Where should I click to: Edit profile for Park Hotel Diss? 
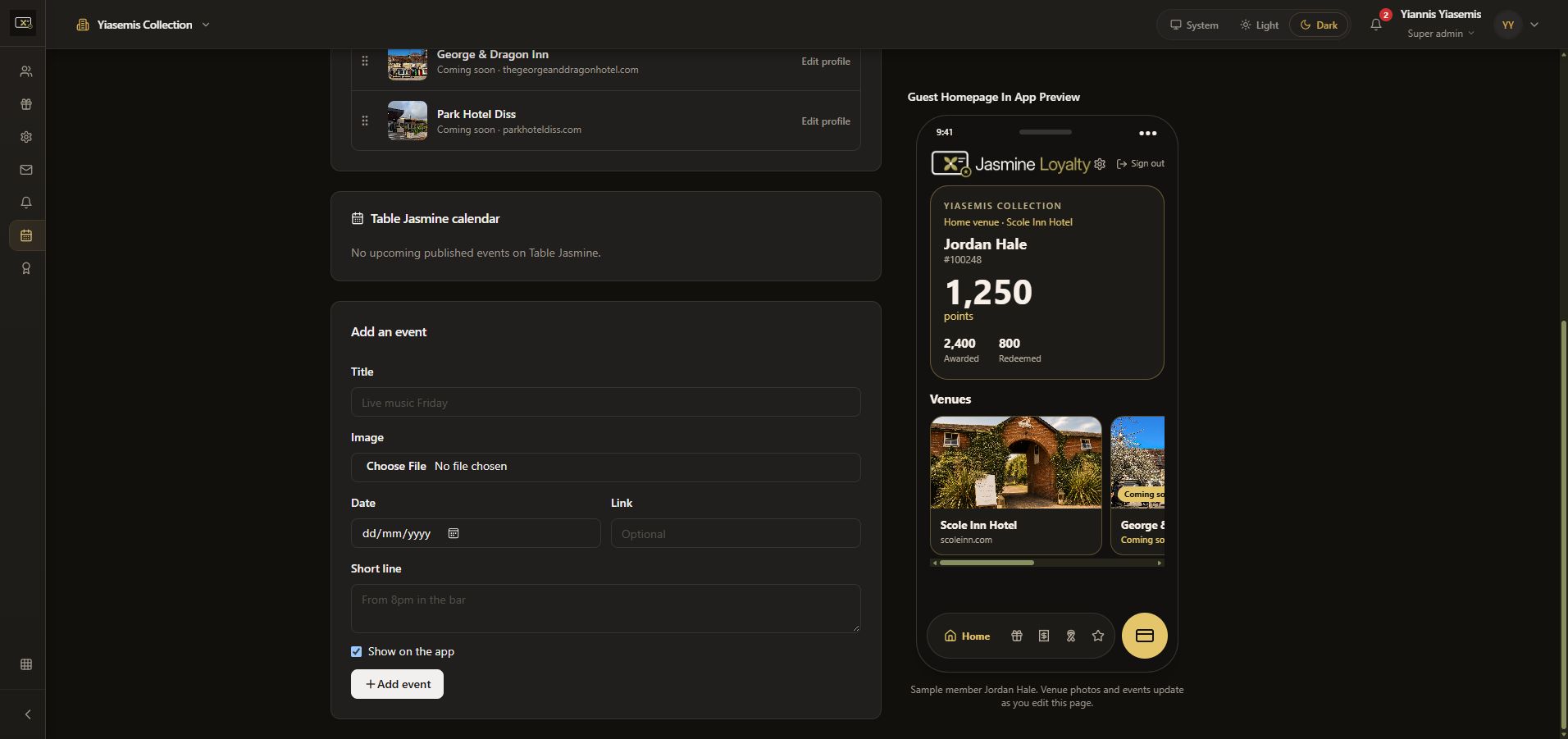(x=825, y=121)
